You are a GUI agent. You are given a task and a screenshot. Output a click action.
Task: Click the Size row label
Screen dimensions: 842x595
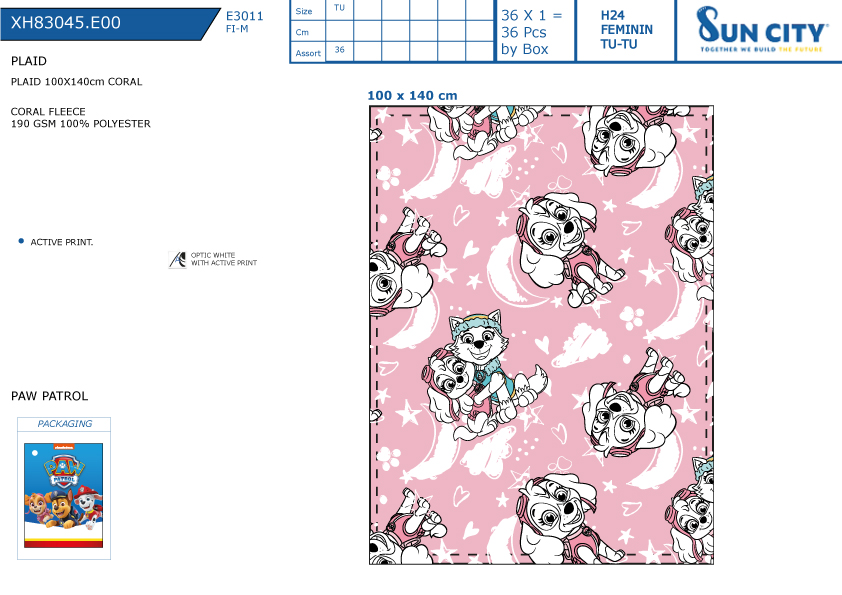304,11
